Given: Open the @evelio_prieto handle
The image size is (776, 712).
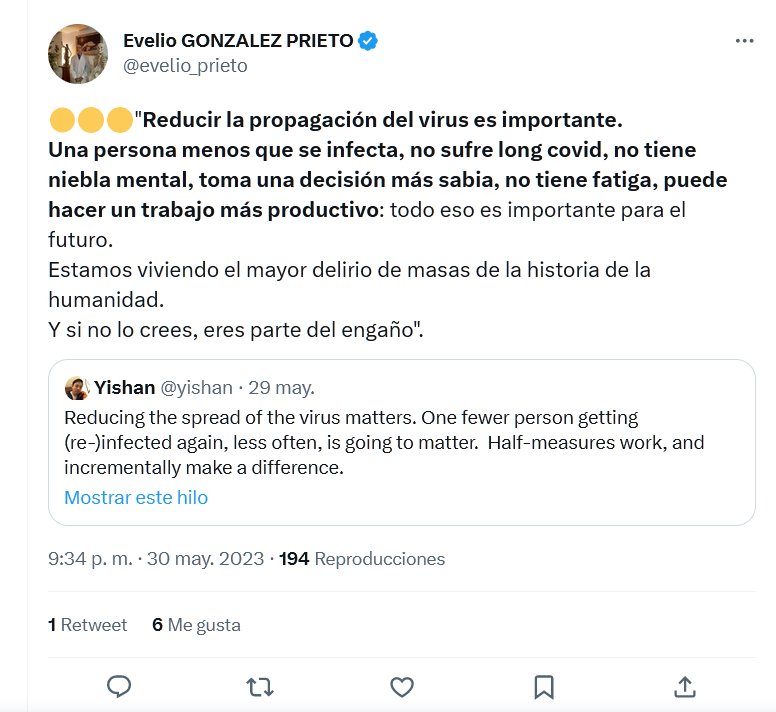Looking at the screenshot, I should tap(185, 66).
